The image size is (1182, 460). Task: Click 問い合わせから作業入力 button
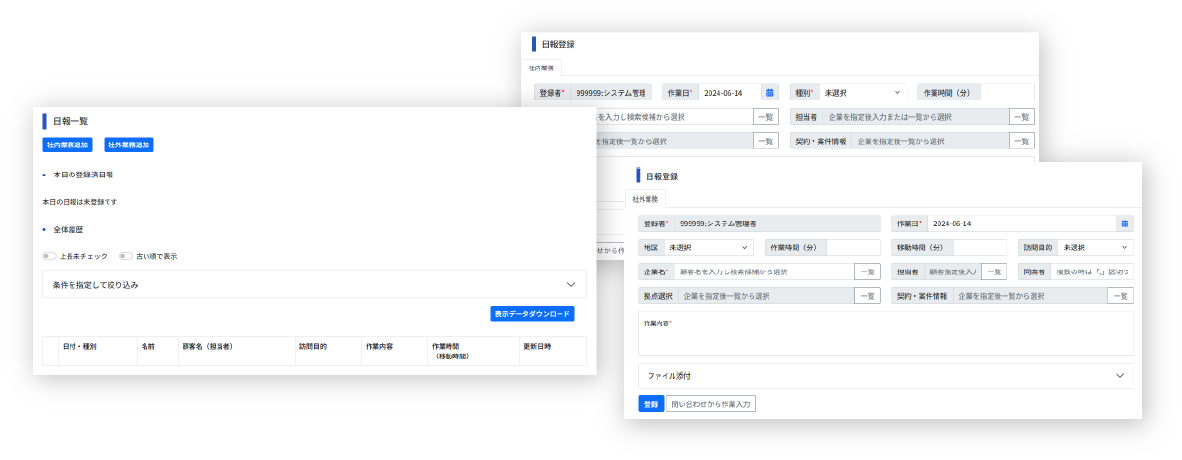(712, 404)
